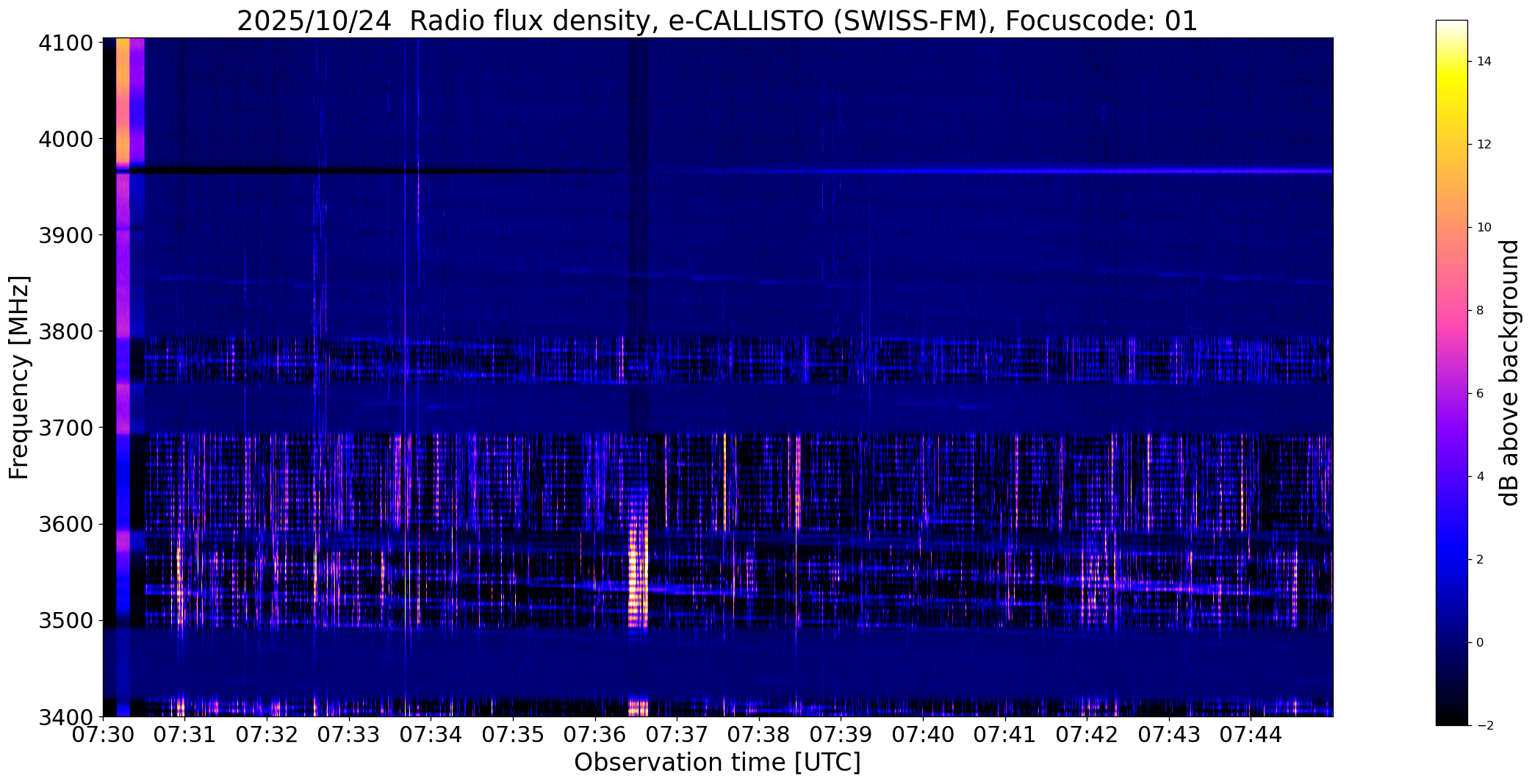Click the horizontal purple line near 3965 MHz at 07:42
This screenshot has height=784, width=1532.
[1087, 171]
